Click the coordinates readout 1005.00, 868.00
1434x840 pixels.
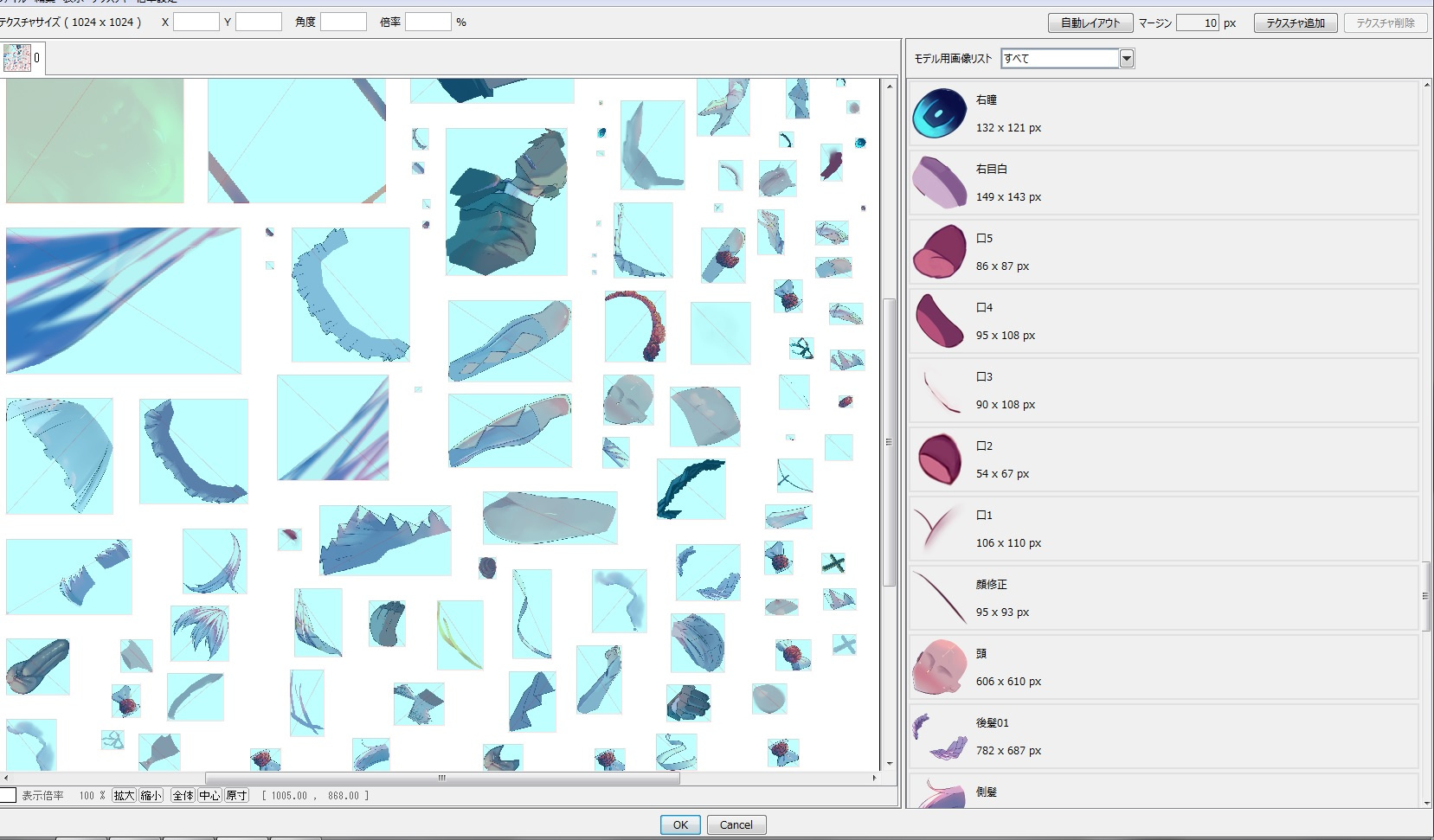click(316, 795)
